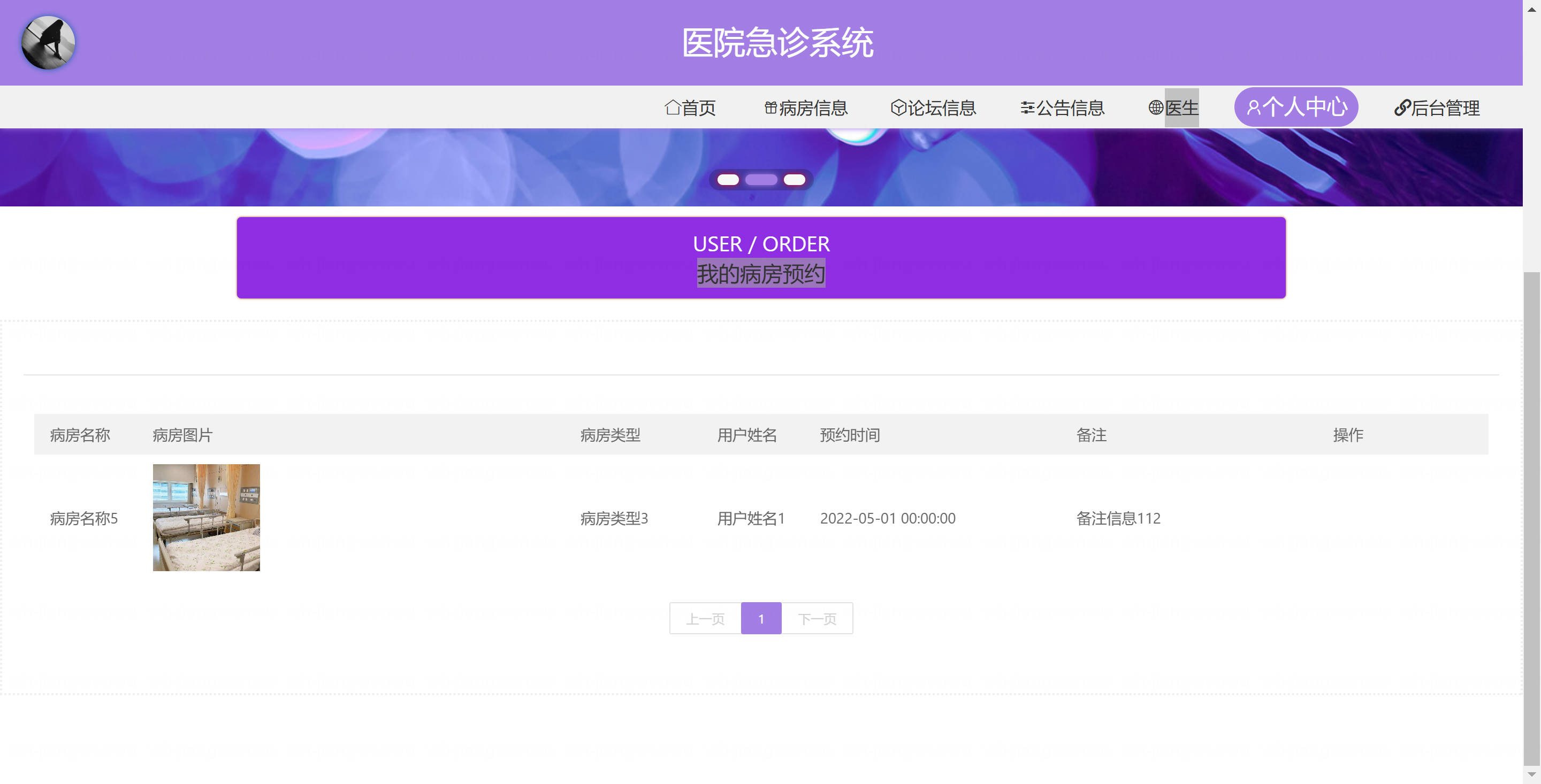The height and width of the screenshot is (784, 1541).
Task: Click the home icon beside 首页
Action: (x=673, y=107)
